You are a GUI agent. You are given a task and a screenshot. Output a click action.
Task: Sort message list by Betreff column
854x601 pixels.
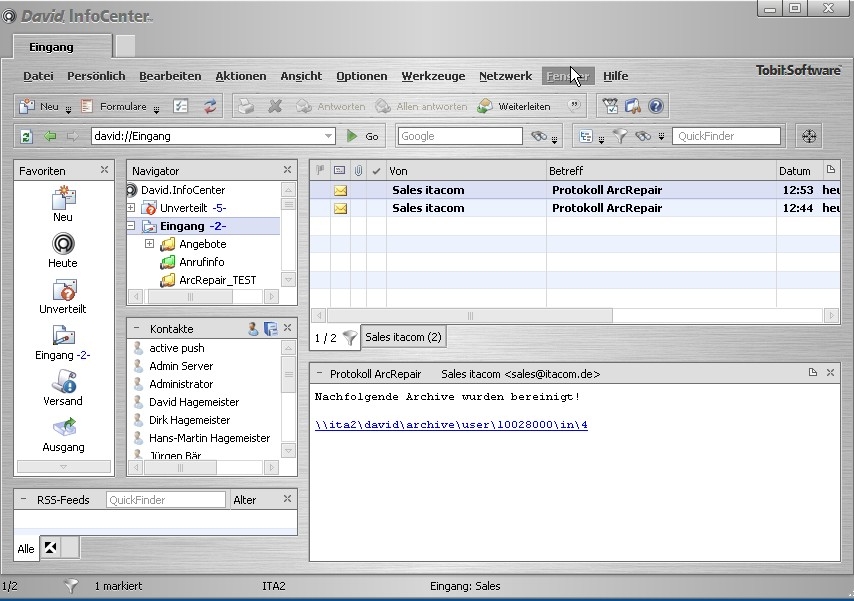pos(661,171)
